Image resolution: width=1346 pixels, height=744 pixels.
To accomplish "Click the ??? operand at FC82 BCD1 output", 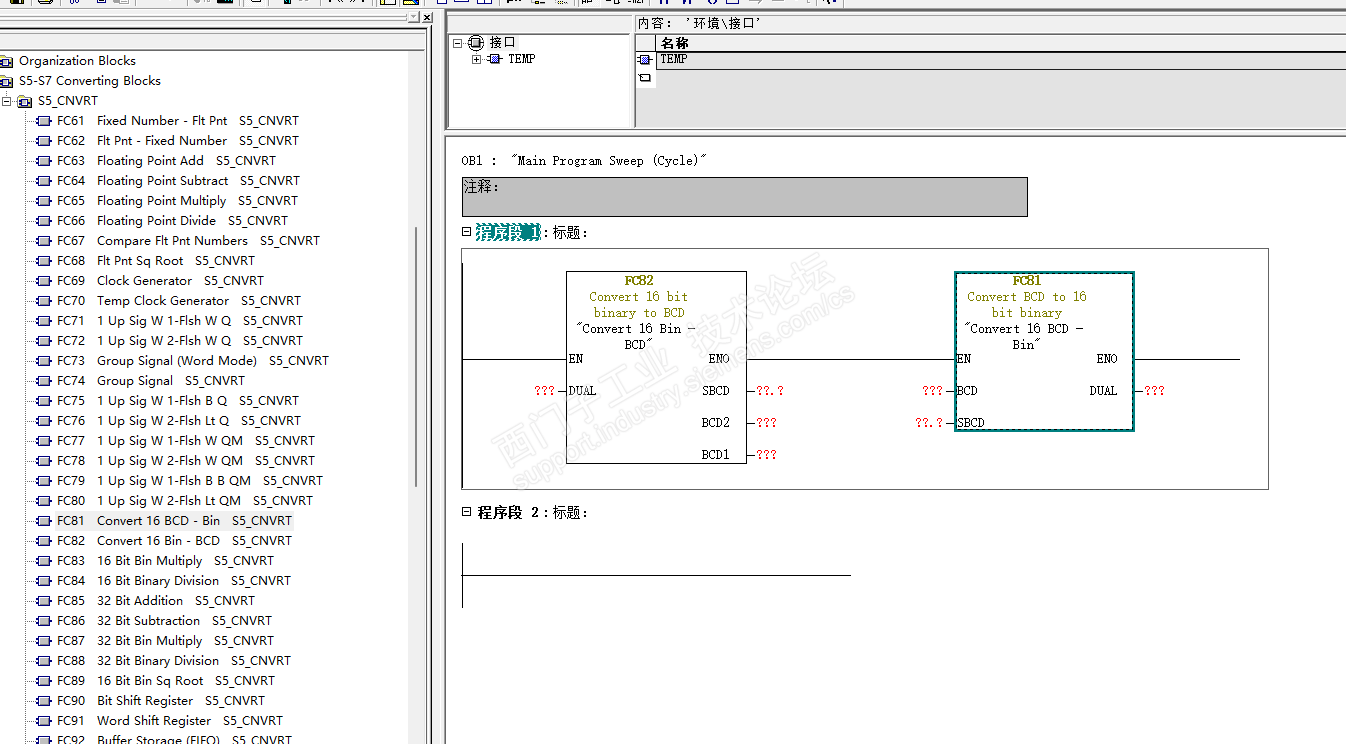I will pyautogui.click(x=766, y=455).
